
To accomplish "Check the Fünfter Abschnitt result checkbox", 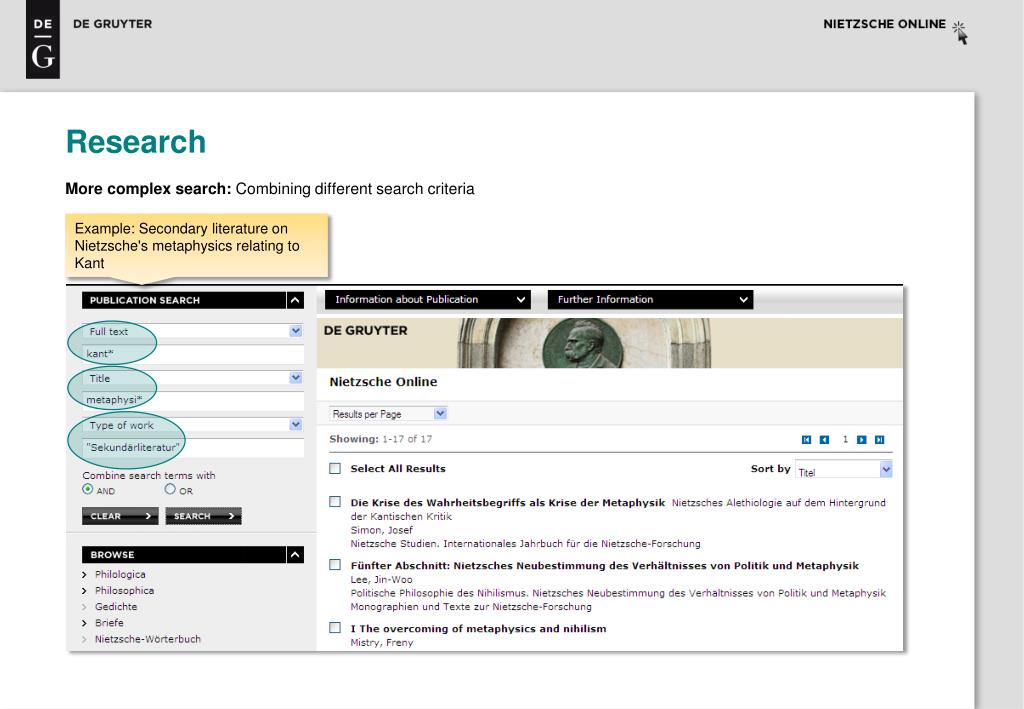I will click(x=335, y=565).
